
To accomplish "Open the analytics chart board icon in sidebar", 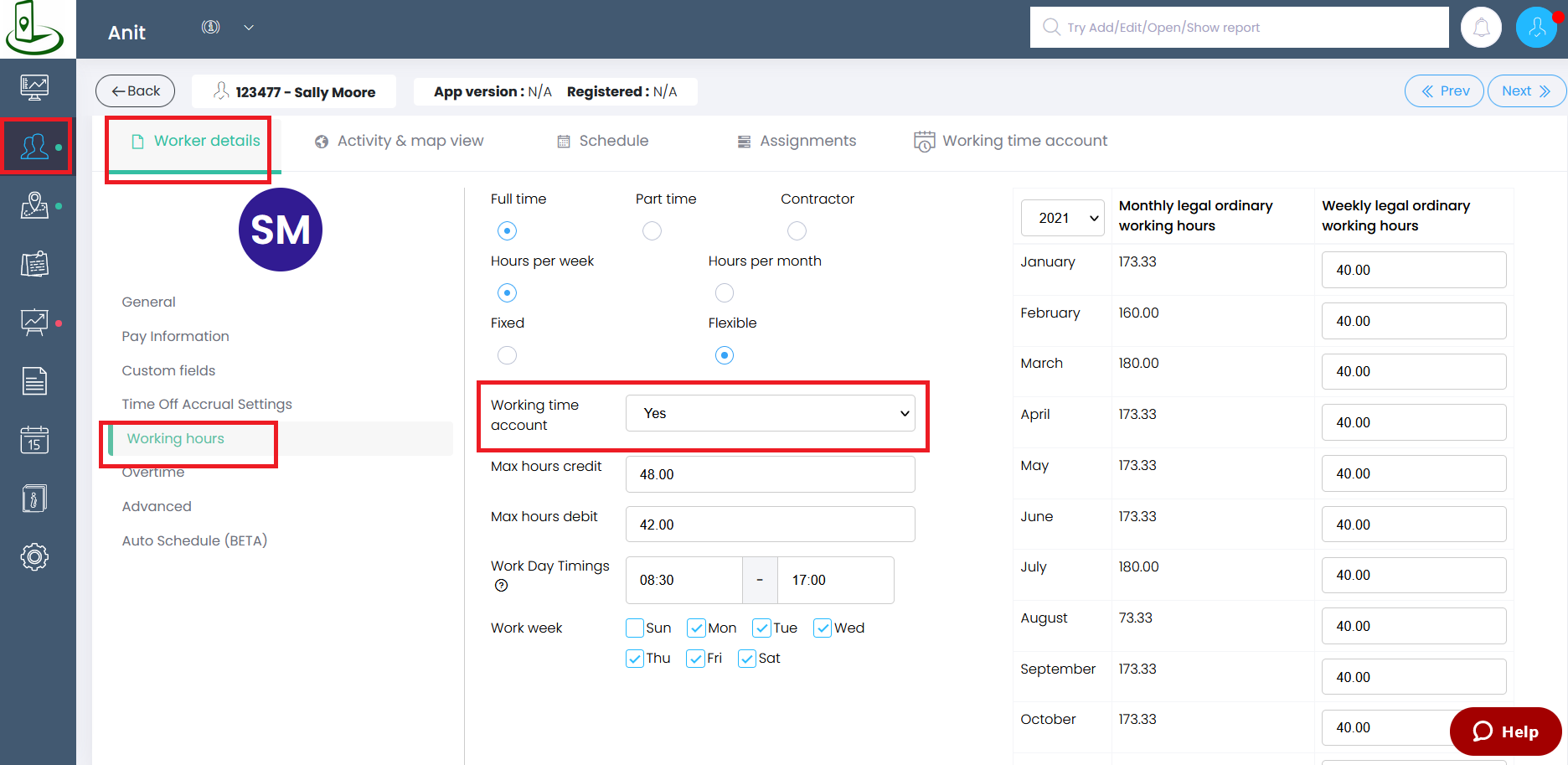I will tap(34, 323).
